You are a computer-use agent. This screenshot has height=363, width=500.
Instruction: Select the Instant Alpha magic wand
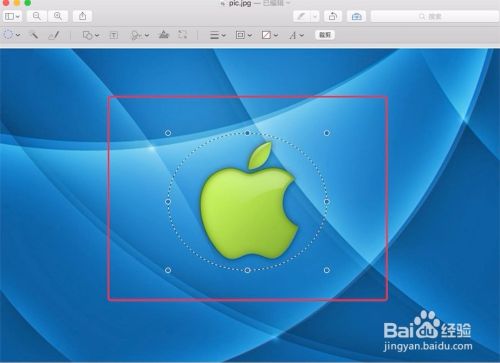(x=33, y=35)
